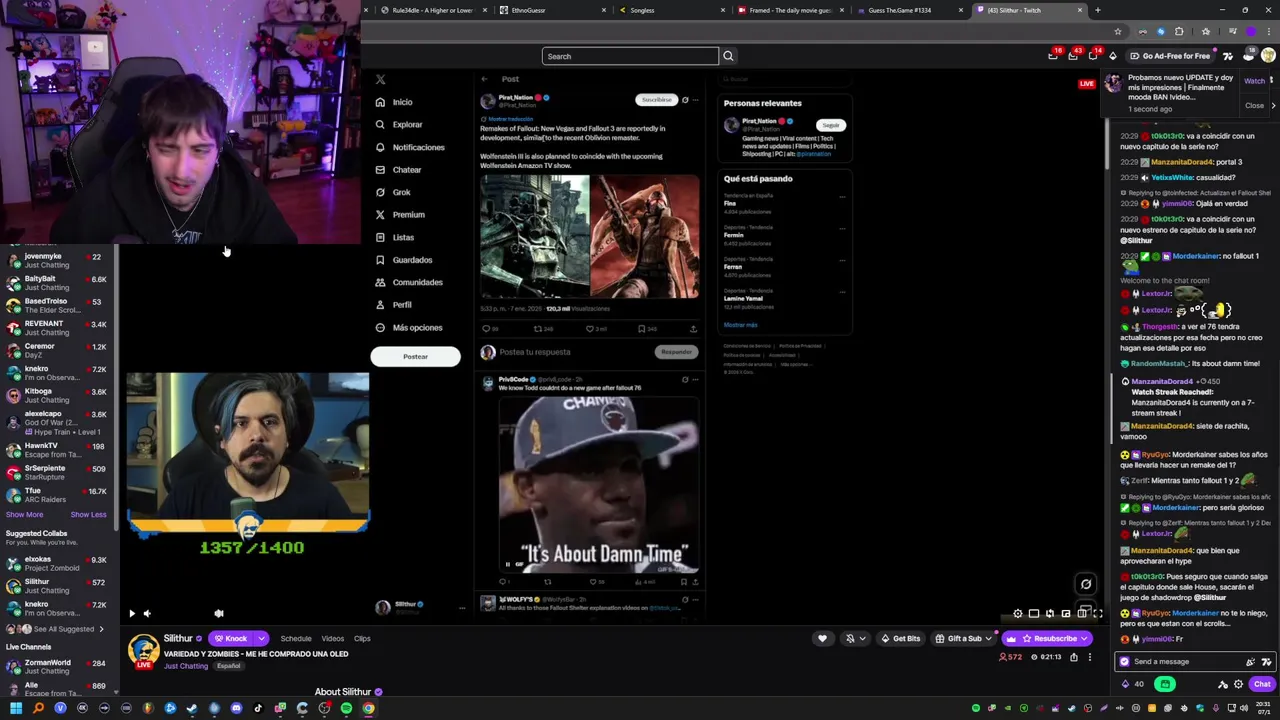The image size is (1280, 720).
Task: Click the Go Ad-Free for Free button
Action: pyautogui.click(x=1169, y=56)
